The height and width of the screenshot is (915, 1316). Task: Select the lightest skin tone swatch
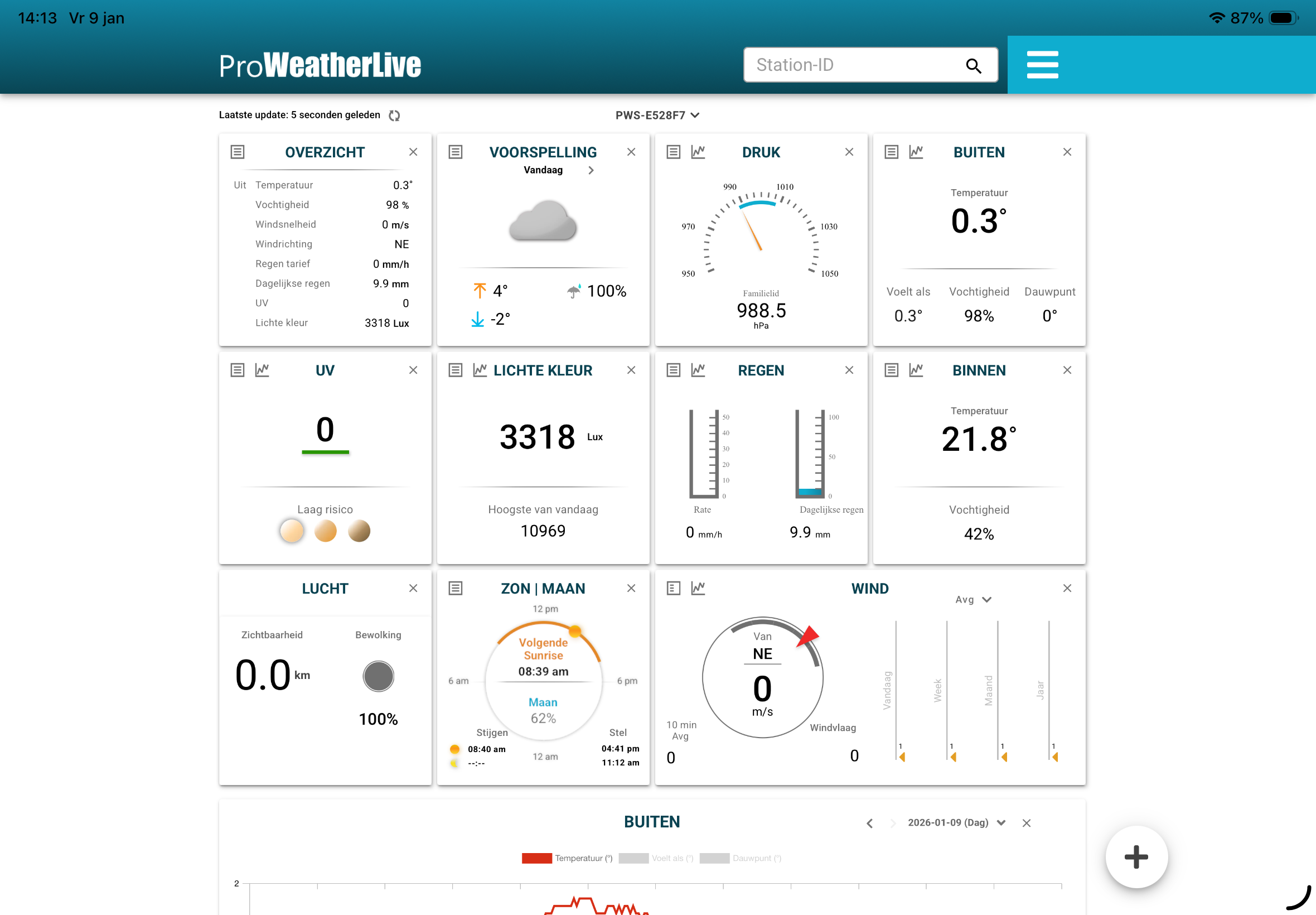tap(292, 531)
